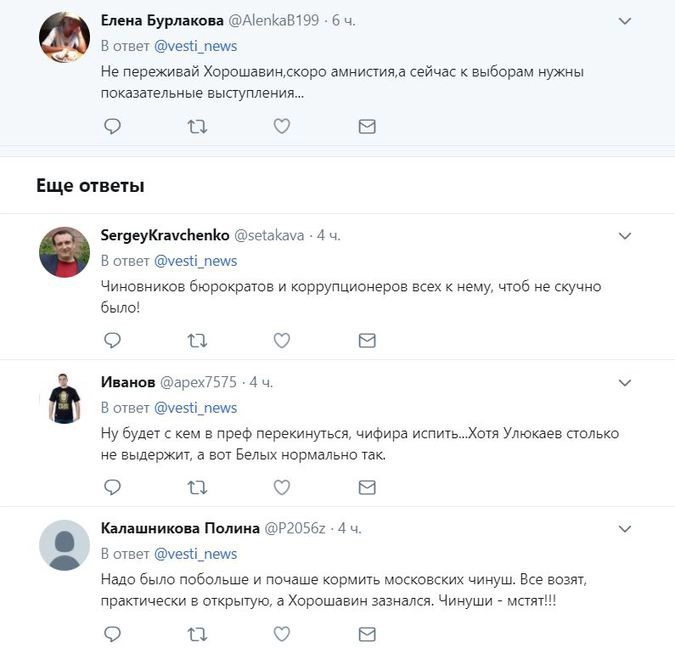Viewport: 675px width, 648px height.
Task: Open SergeyKravchenko's profile name link
Action: tap(165, 235)
